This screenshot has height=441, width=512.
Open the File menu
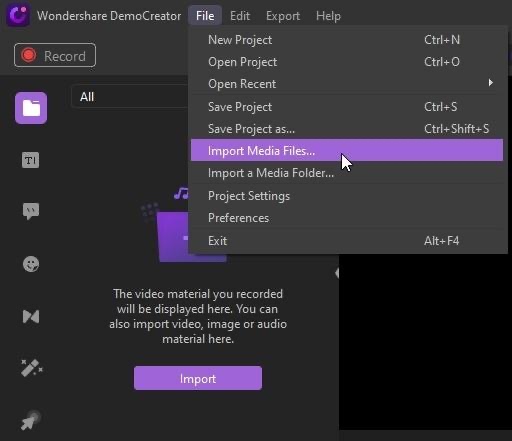(205, 16)
